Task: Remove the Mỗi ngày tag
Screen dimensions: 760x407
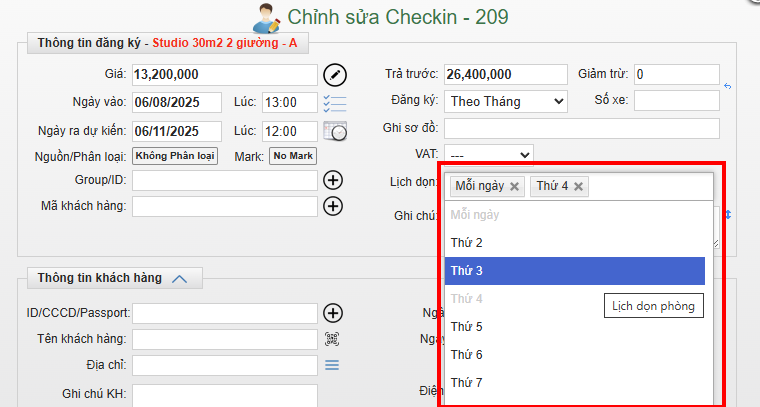Action: tap(514, 186)
